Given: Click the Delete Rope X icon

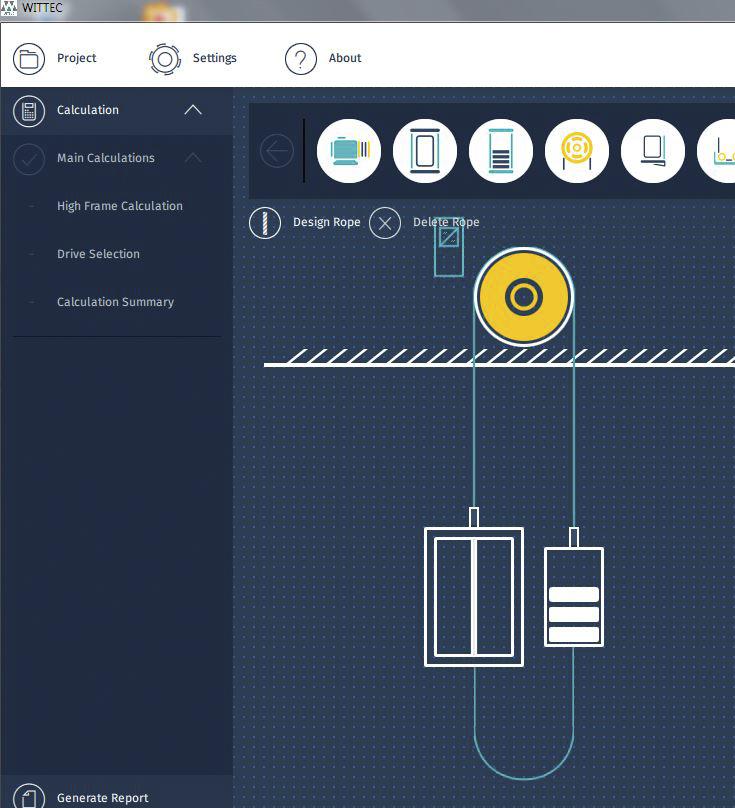Looking at the screenshot, I should [385, 223].
